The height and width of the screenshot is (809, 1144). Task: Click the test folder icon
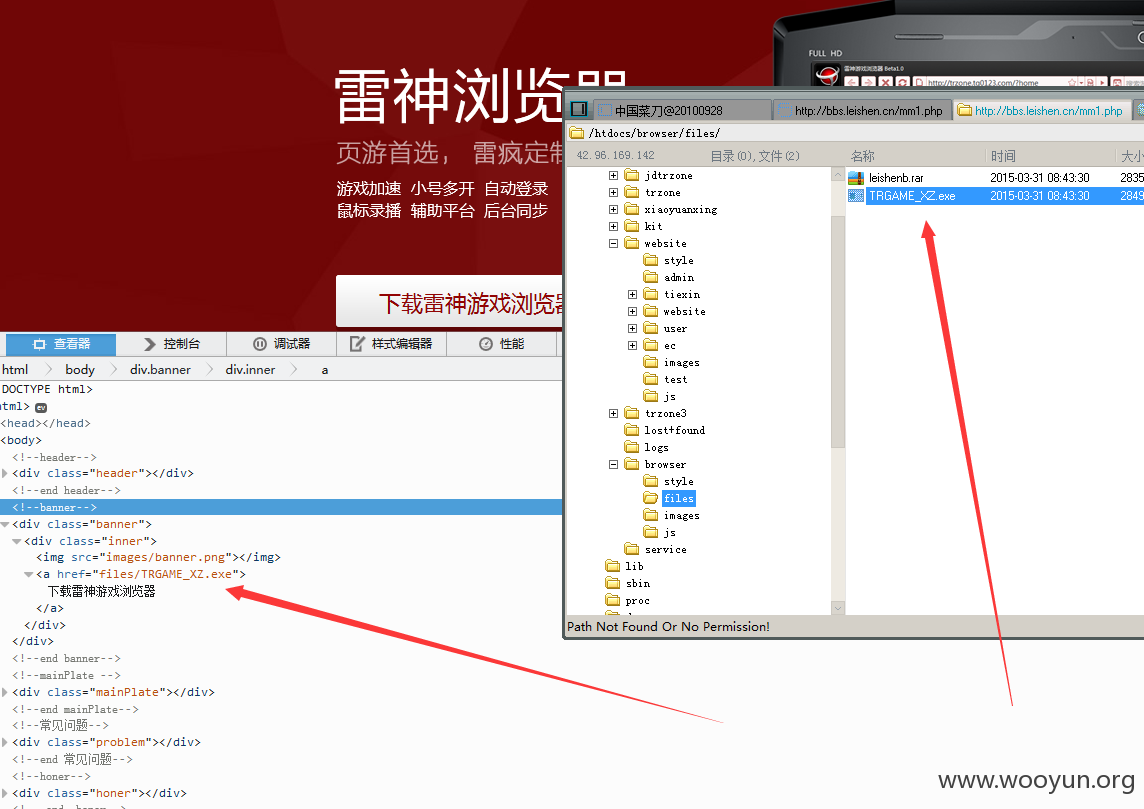click(651, 379)
